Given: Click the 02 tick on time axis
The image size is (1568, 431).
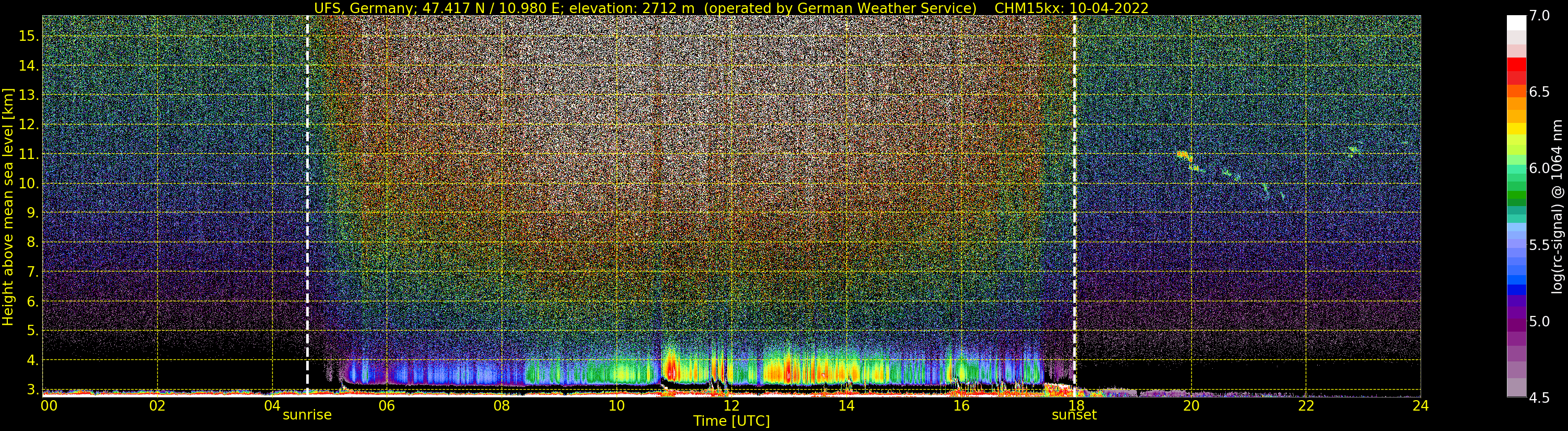Looking at the screenshot, I should [x=157, y=406].
